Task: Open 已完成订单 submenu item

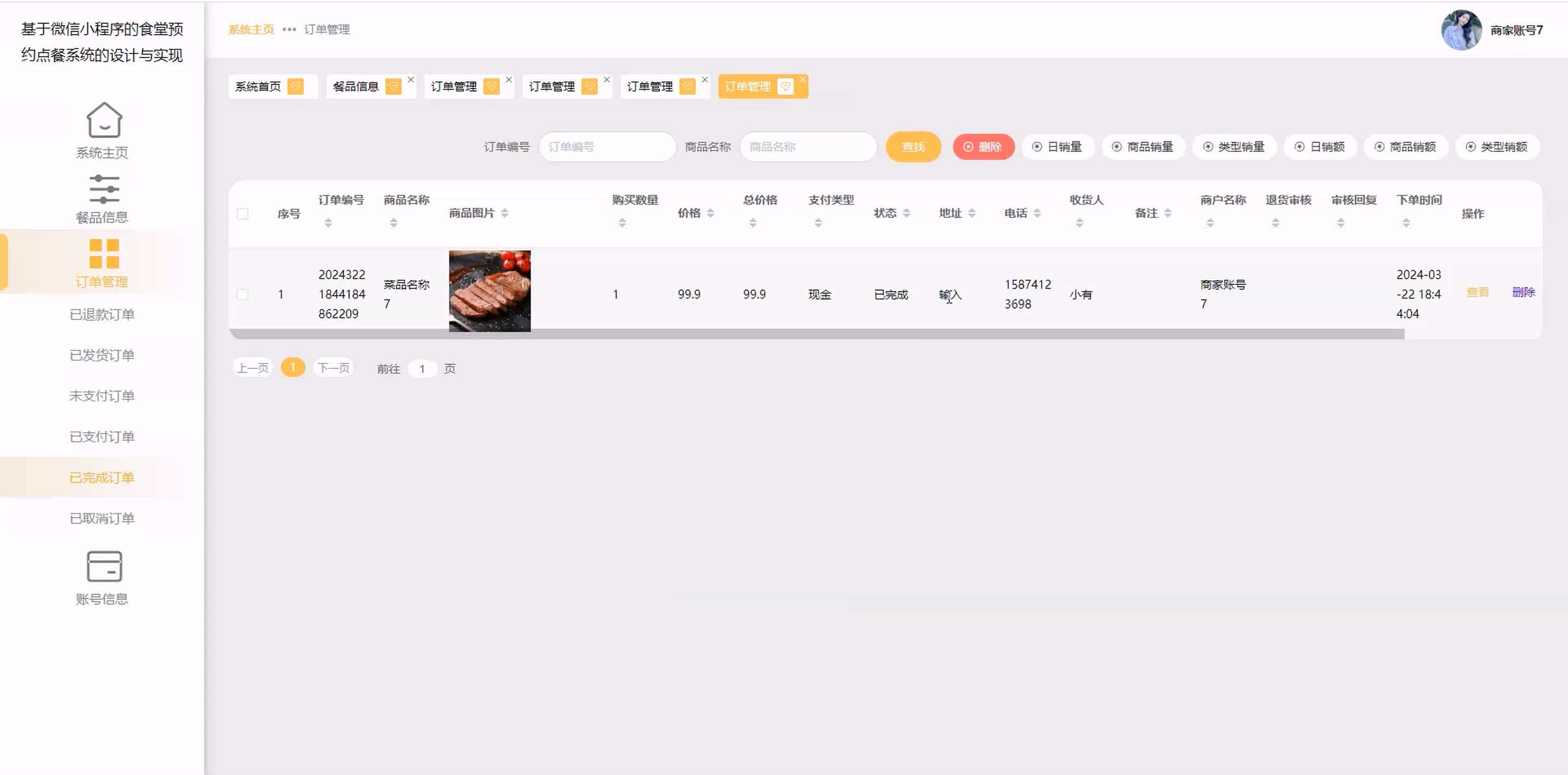Action: click(102, 478)
